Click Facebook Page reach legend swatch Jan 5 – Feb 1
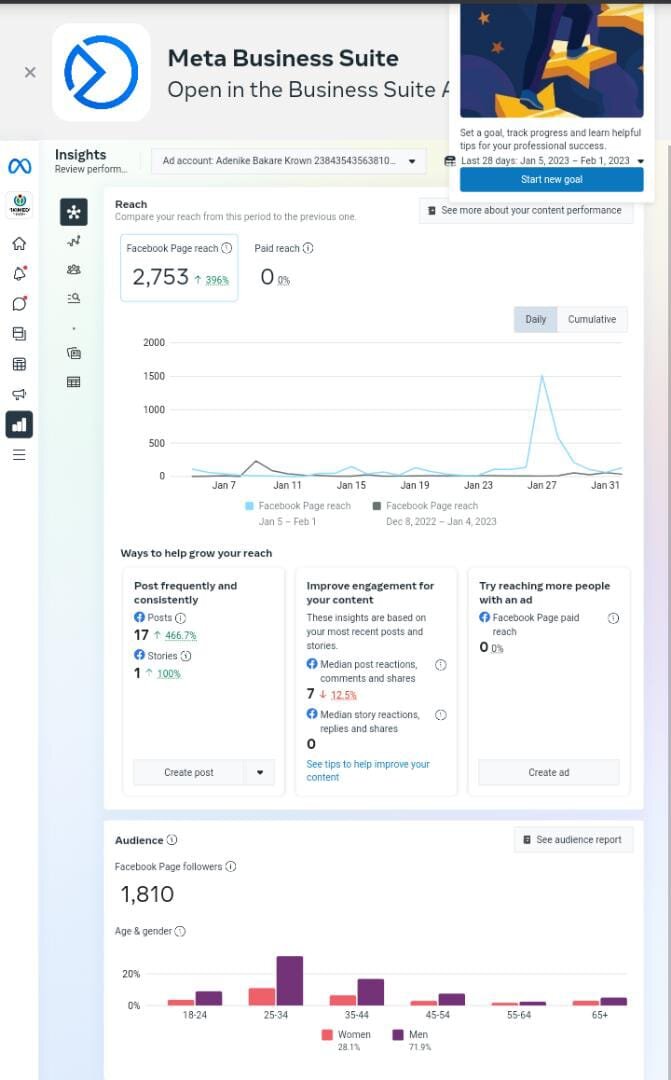 pyautogui.click(x=249, y=506)
